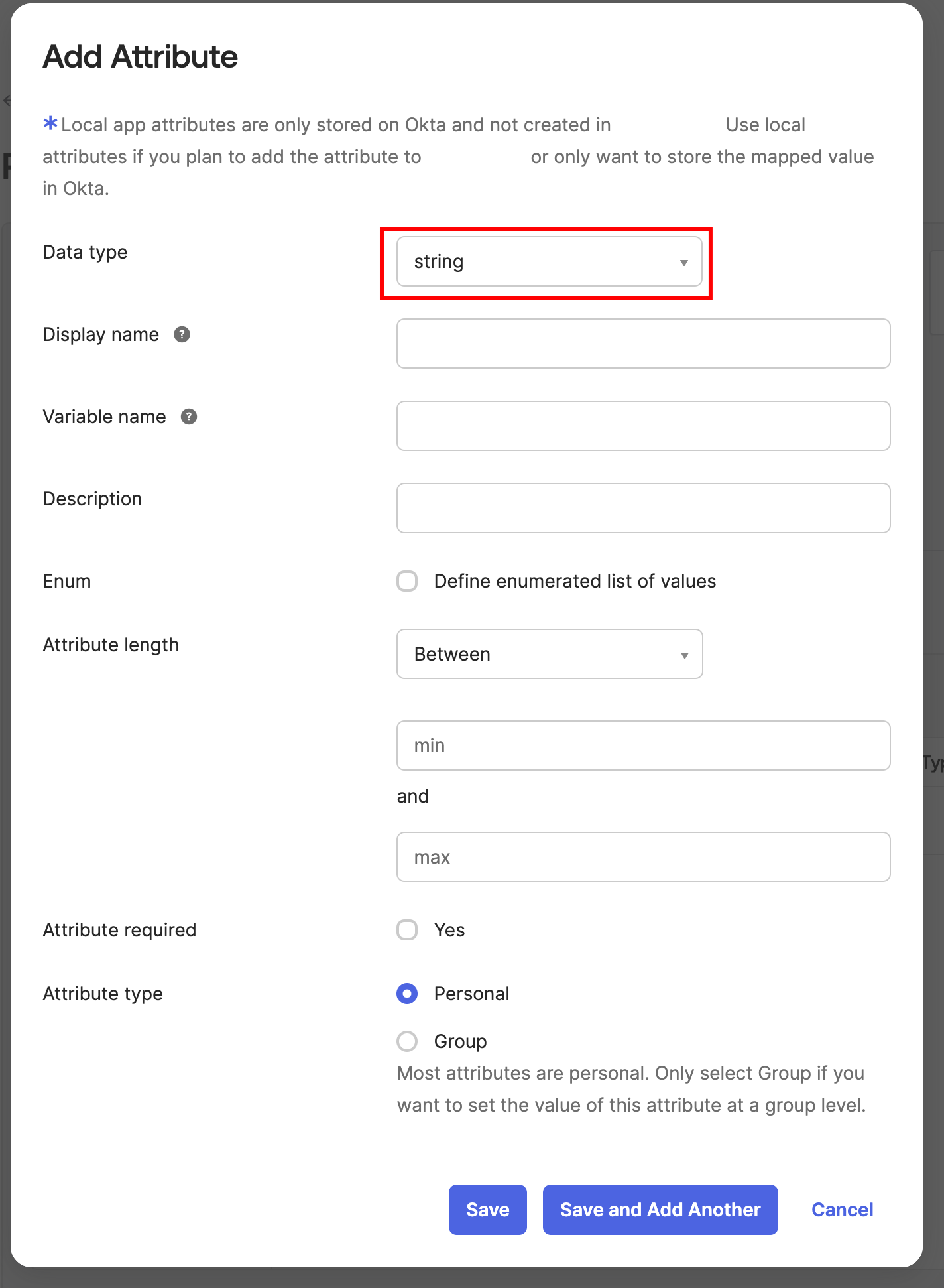Click the Data type dropdown arrow

[683, 263]
